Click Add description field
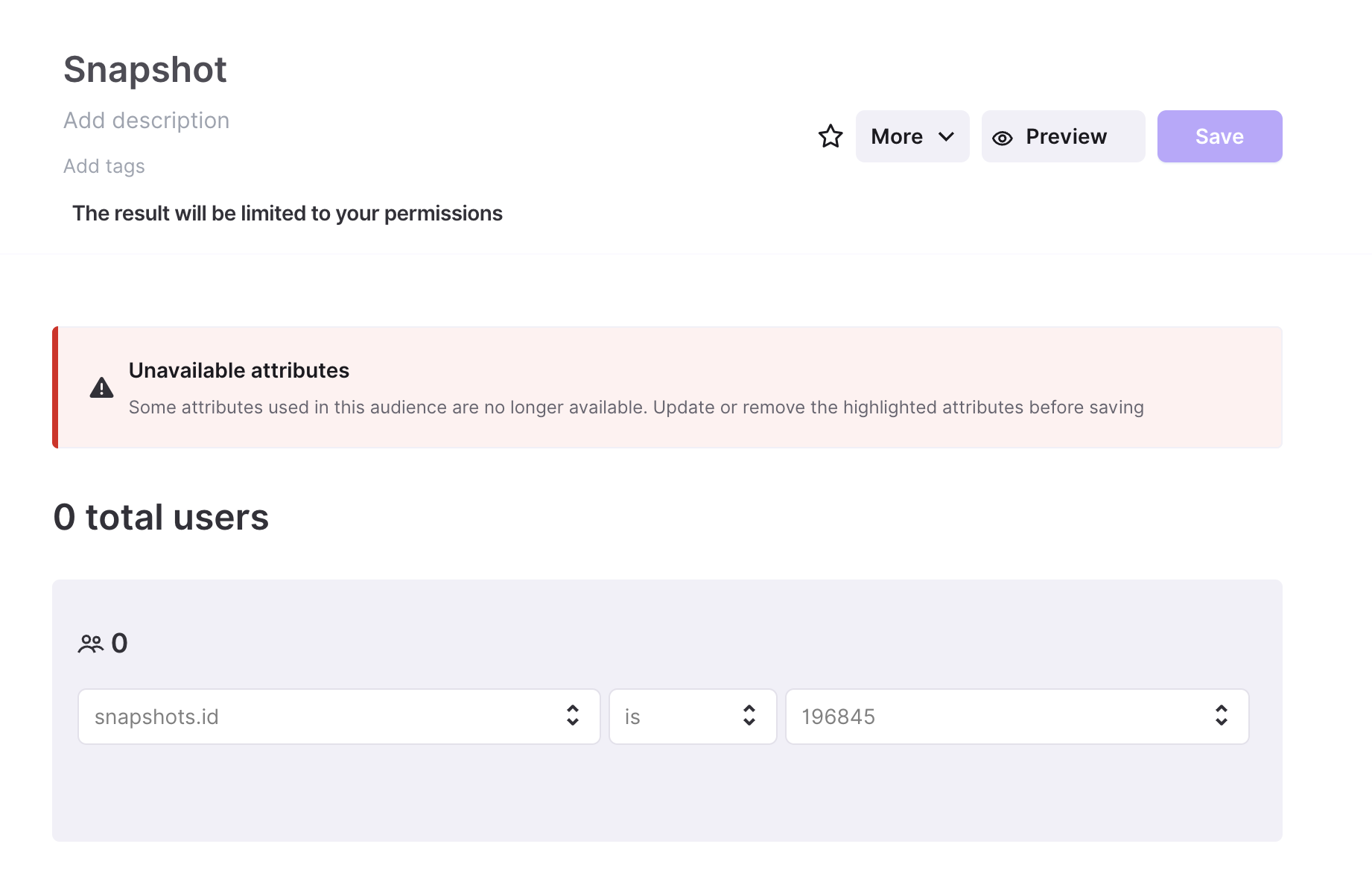The height and width of the screenshot is (876, 1372). click(147, 121)
